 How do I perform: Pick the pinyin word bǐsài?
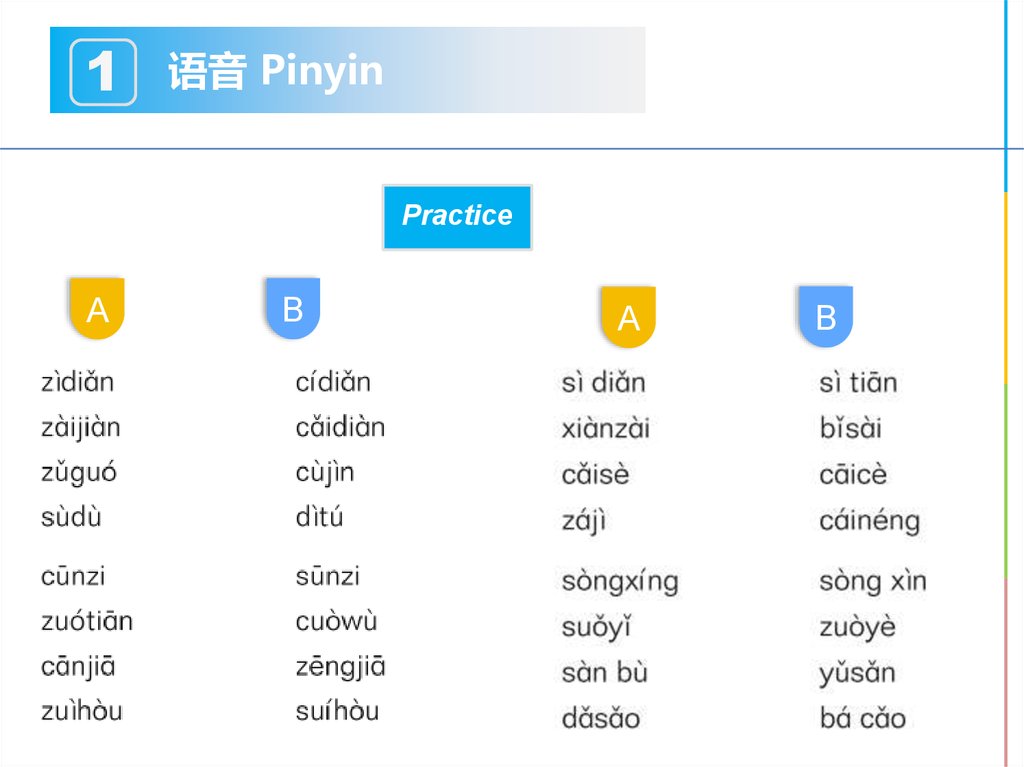[x=850, y=429]
